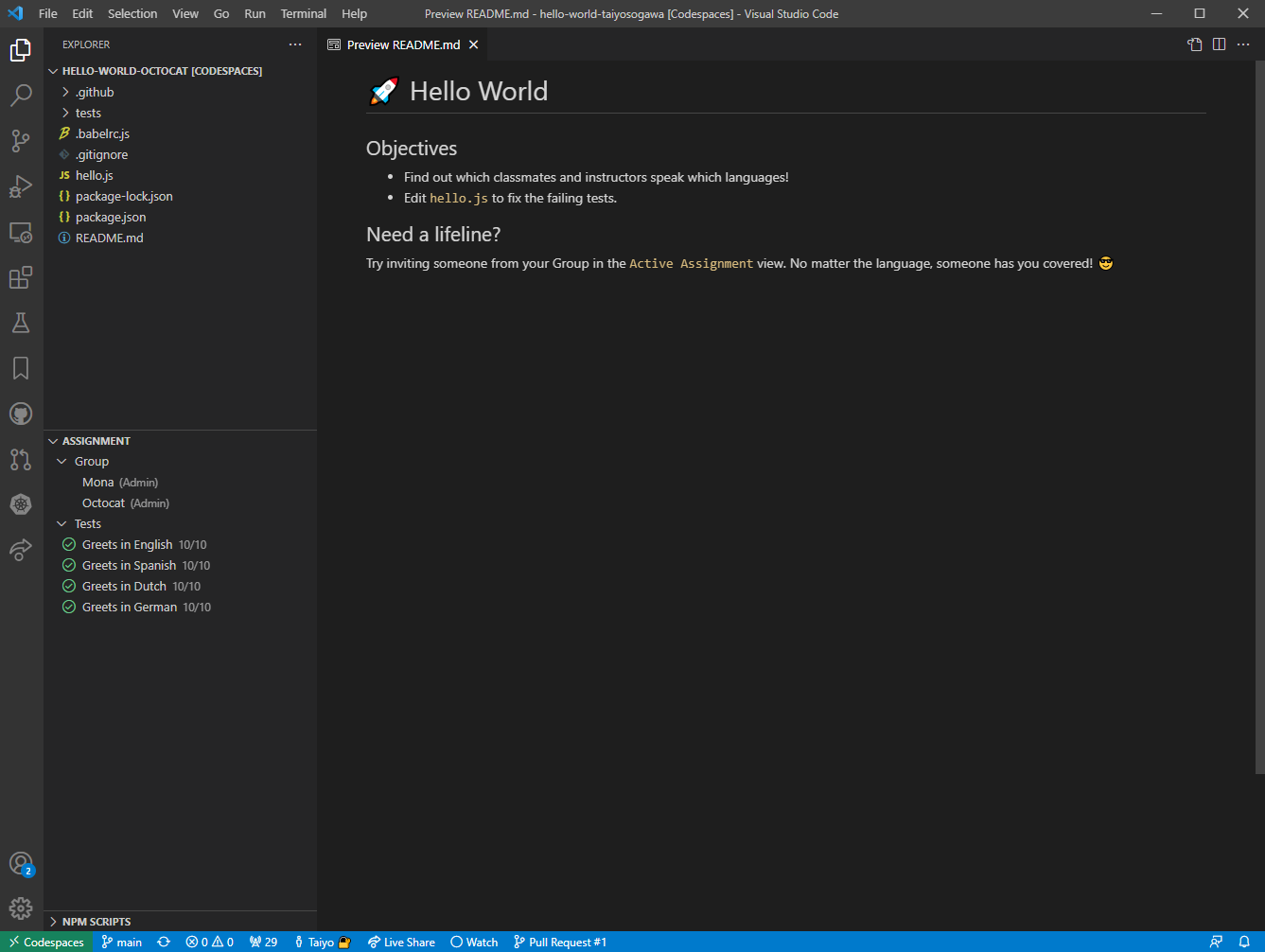
Task: Click the main branch indicator
Action: pyautogui.click(x=122, y=942)
